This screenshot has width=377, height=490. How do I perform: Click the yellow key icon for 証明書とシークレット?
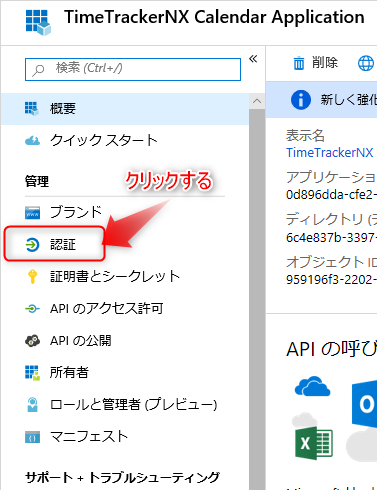point(32,277)
